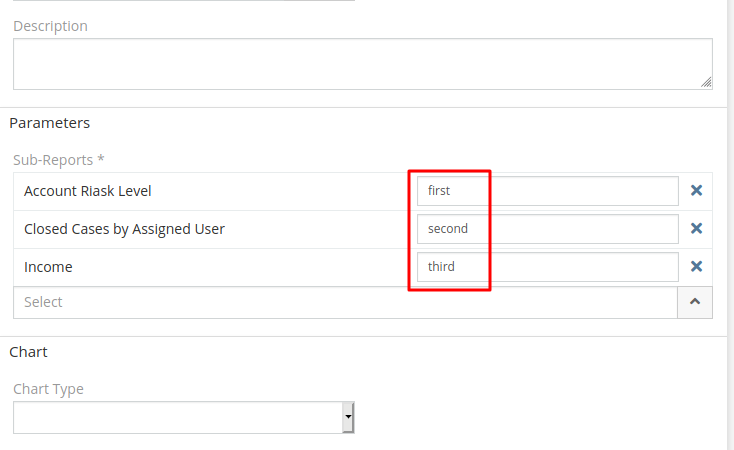Select the Income sub-report label
The height and width of the screenshot is (450, 734).
click(x=48, y=267)
